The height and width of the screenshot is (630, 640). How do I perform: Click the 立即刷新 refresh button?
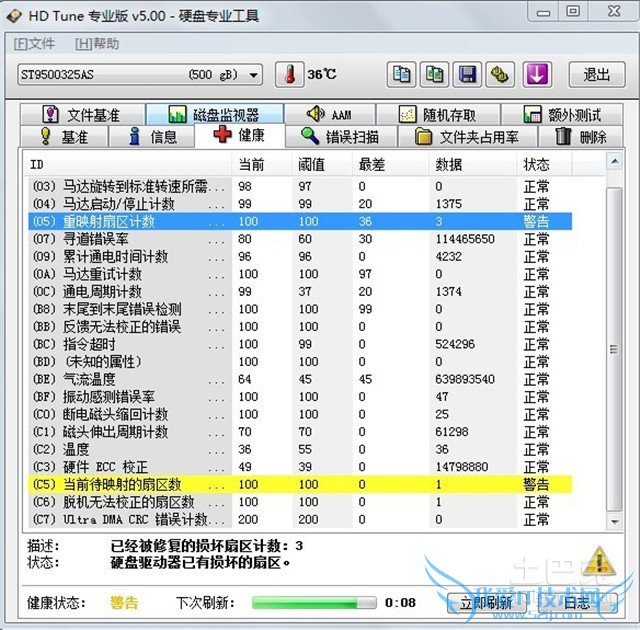(486, 603)
